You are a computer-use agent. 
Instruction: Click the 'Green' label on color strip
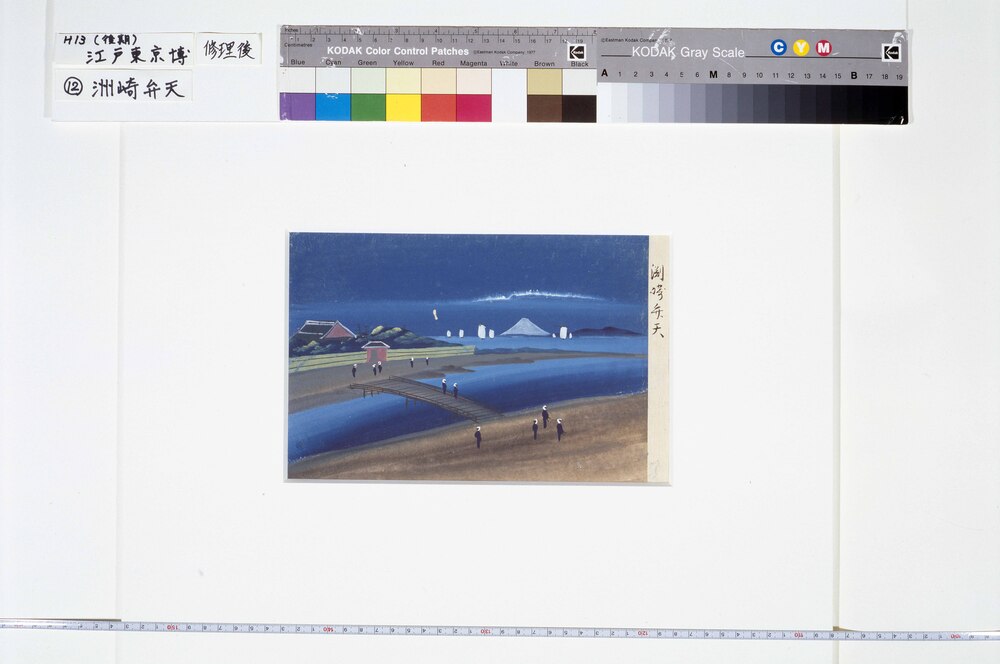point(367,63)
